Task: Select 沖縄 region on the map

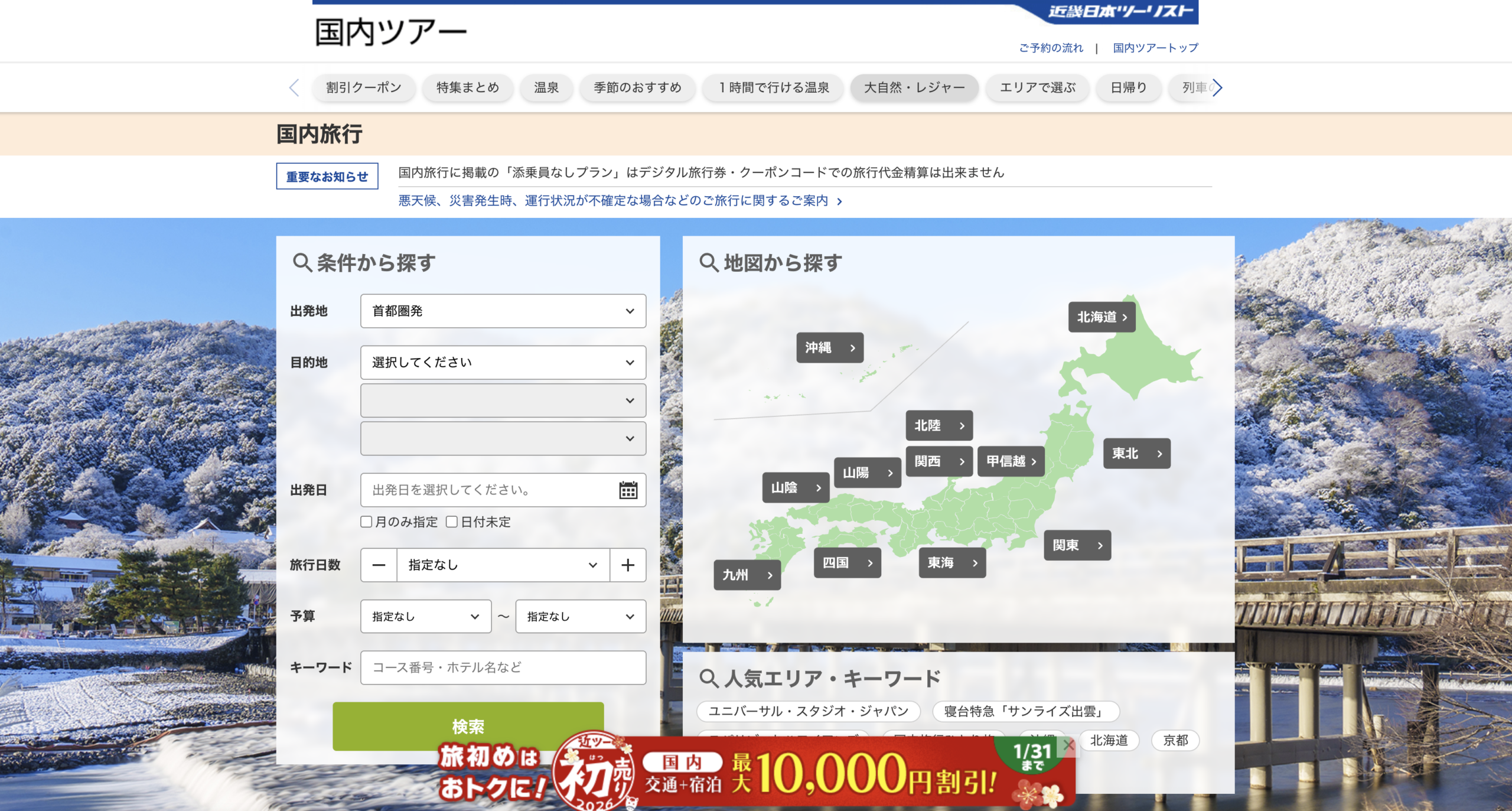Action: pyautogui.click(x=829, y=348)
